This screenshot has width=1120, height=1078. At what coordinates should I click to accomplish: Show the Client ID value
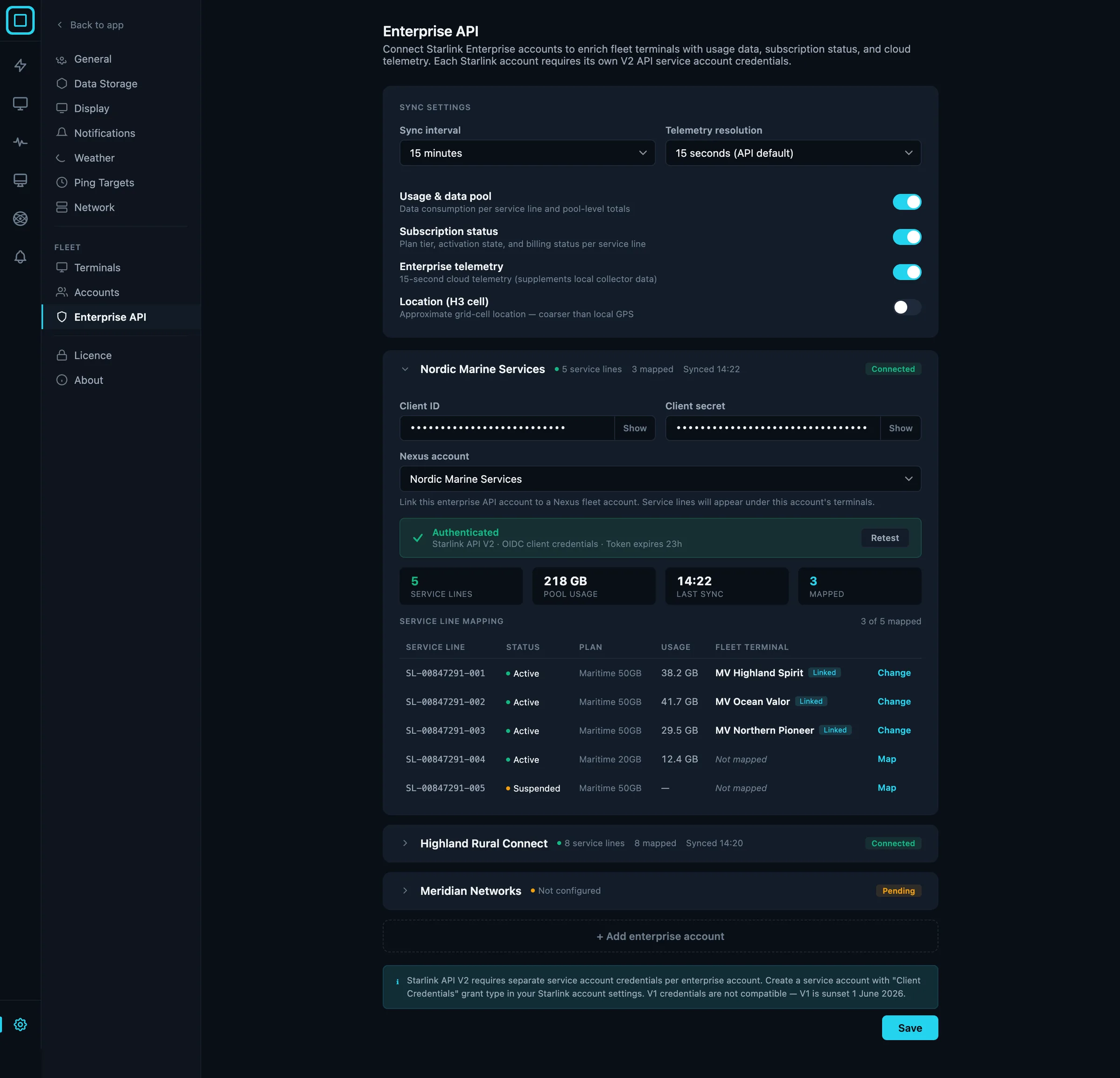point(635,428)
